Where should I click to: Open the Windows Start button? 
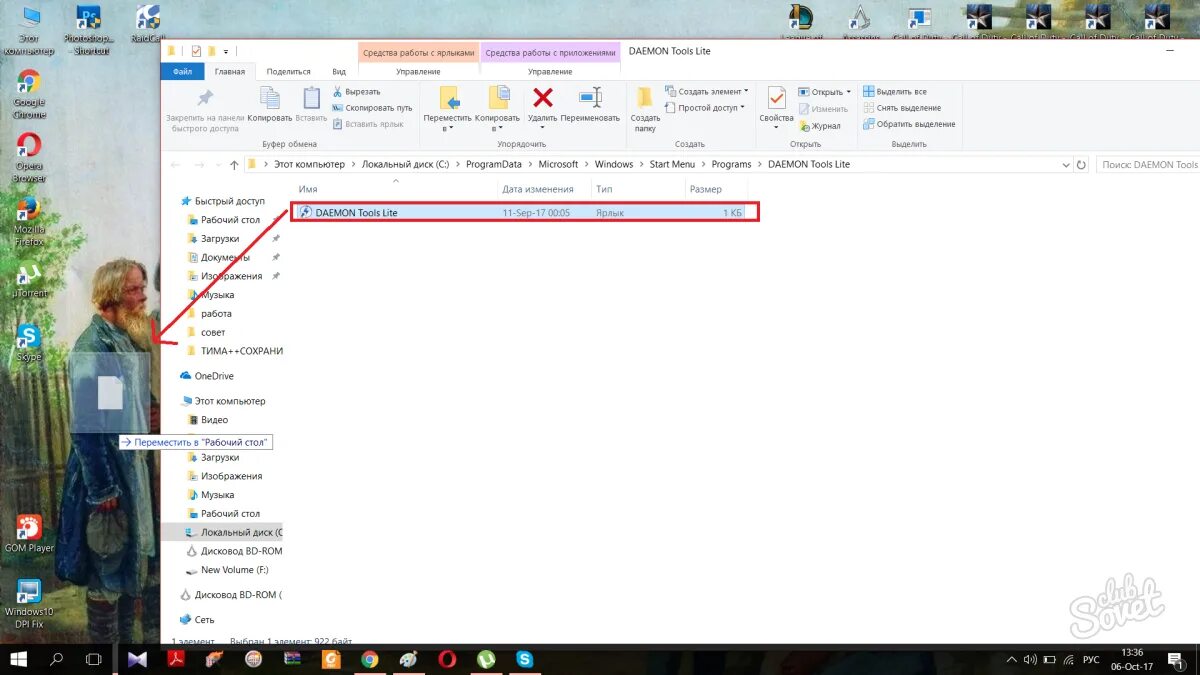19,659
